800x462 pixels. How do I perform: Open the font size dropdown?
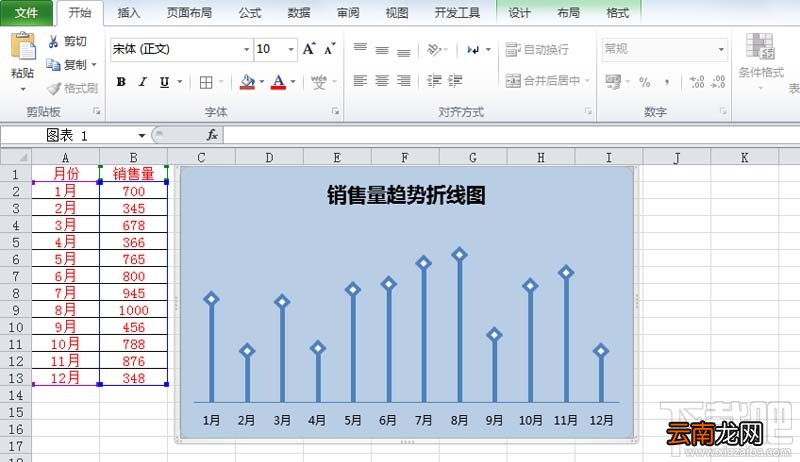point(291,49)
